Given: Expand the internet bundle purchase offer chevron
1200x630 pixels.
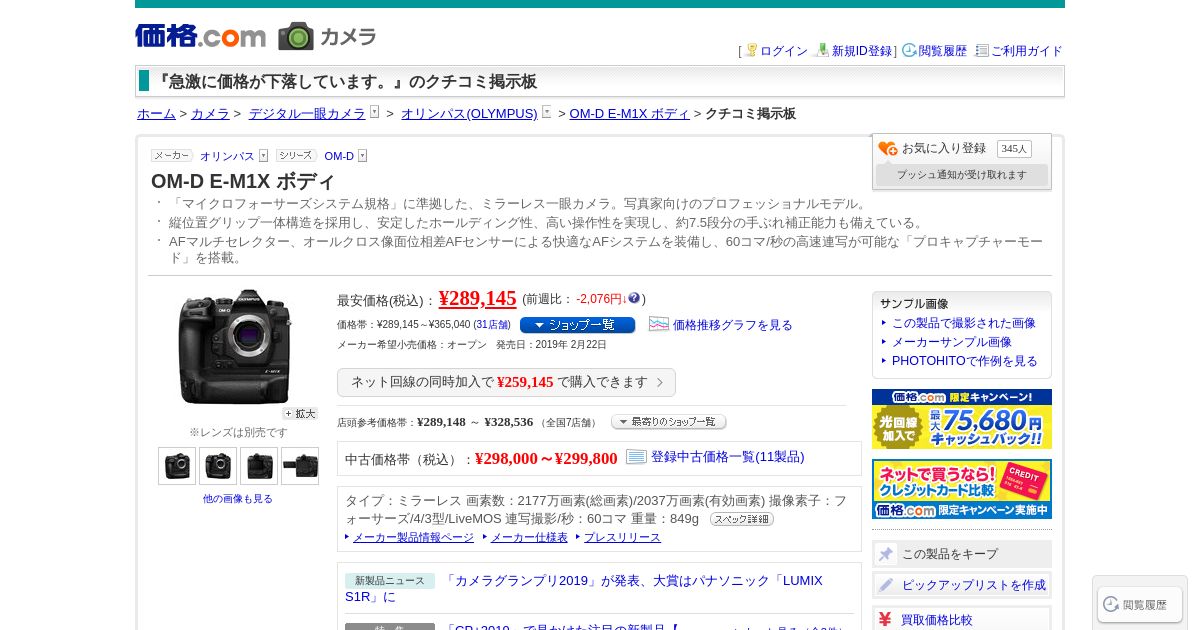Looking at the screenshot, I should [x=660, y=382].
